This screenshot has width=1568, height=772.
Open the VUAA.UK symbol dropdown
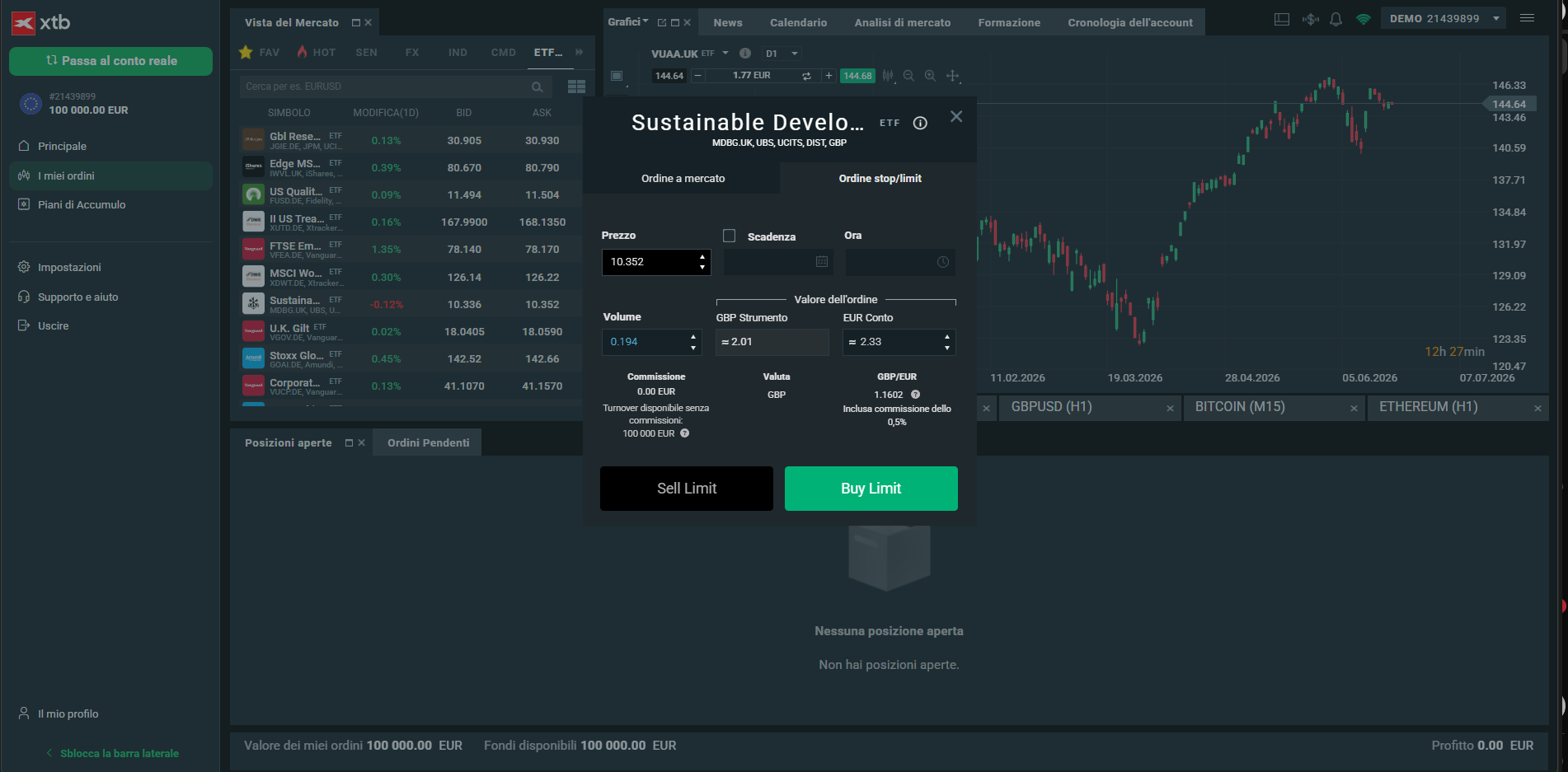pos(725,54)
